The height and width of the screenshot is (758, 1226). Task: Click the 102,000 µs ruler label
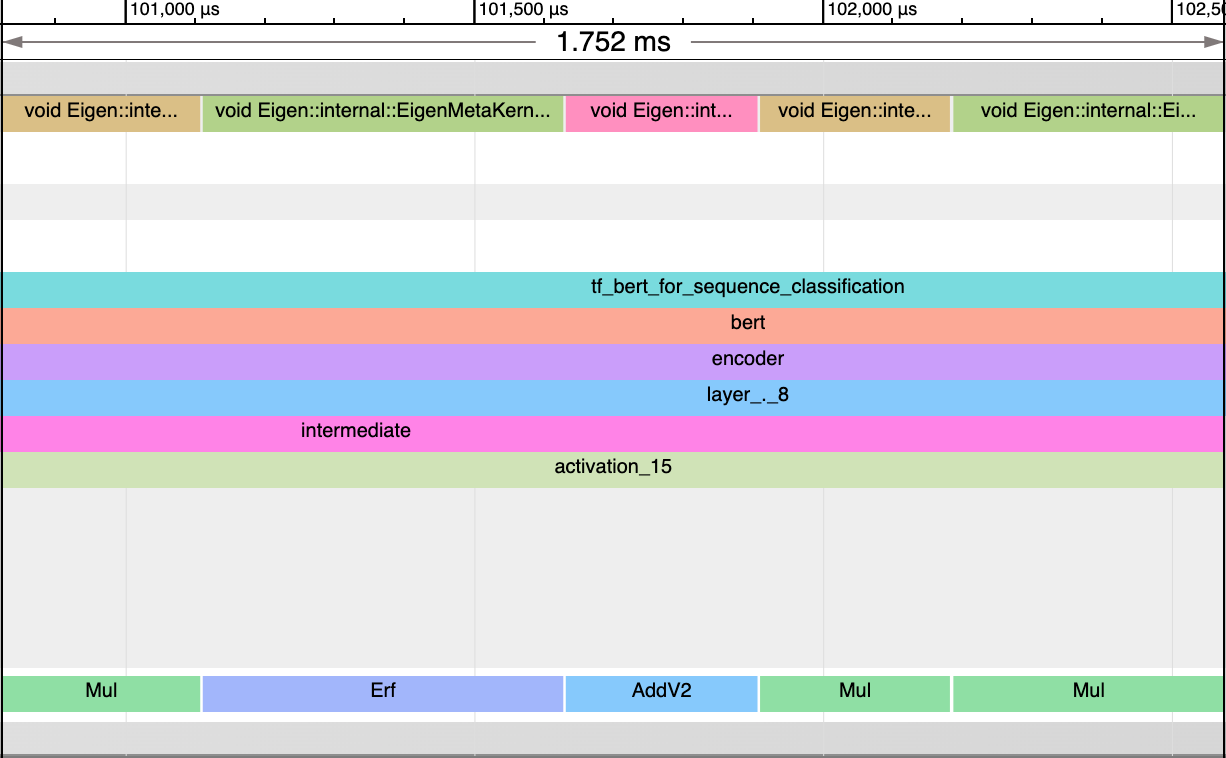[873, 10]
